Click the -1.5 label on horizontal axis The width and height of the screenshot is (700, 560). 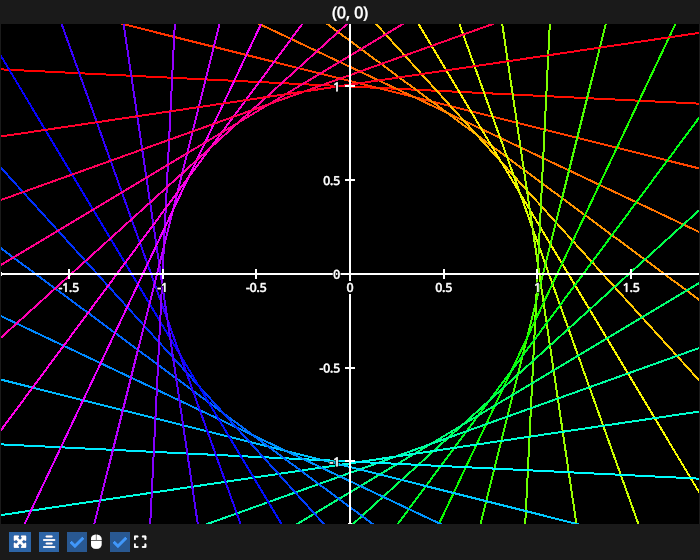pos(68,288)
